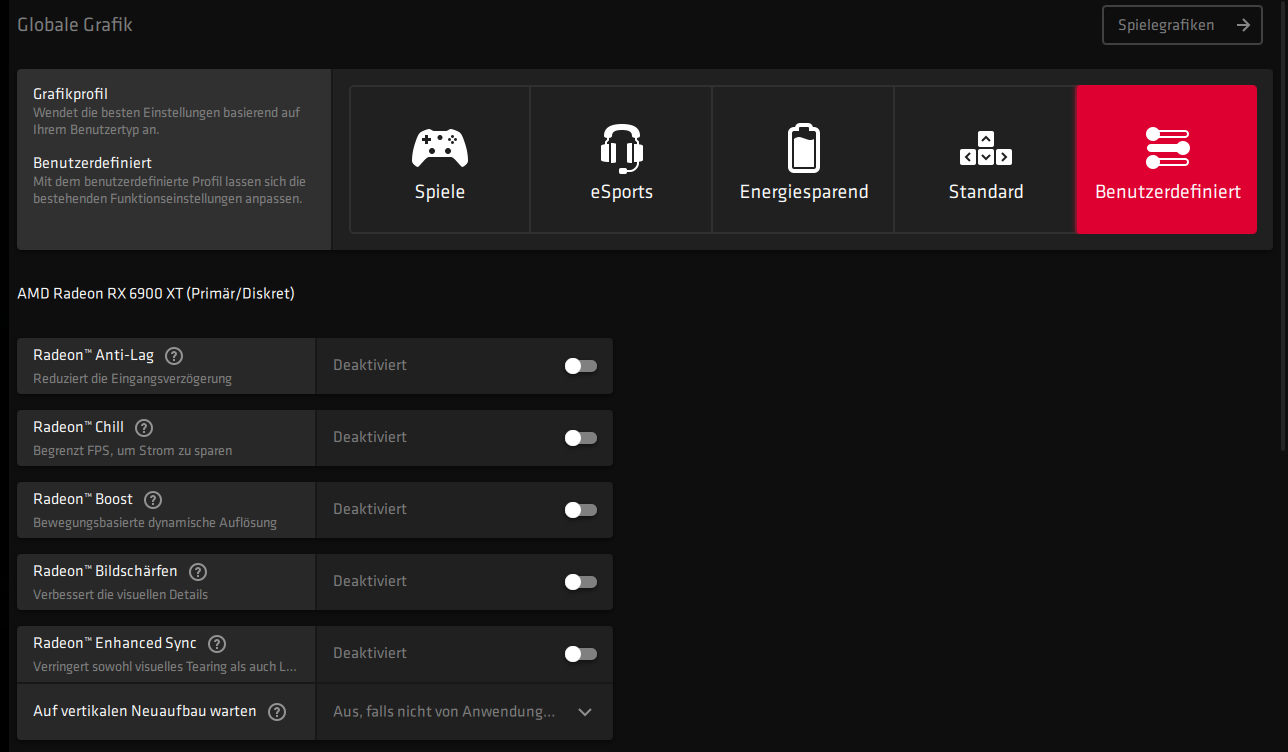The height and width of the screenshot is (752, 1288).
Task: Expand the vertical sync dropdown
Action: pyautogui.click(x=464, y=712)
